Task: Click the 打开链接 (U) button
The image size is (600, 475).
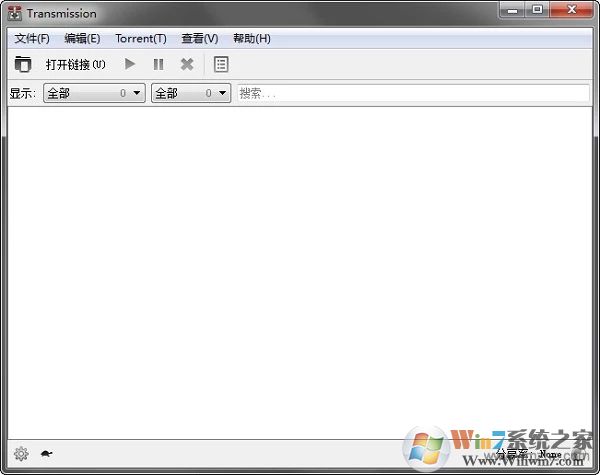Action: (75, 64)
